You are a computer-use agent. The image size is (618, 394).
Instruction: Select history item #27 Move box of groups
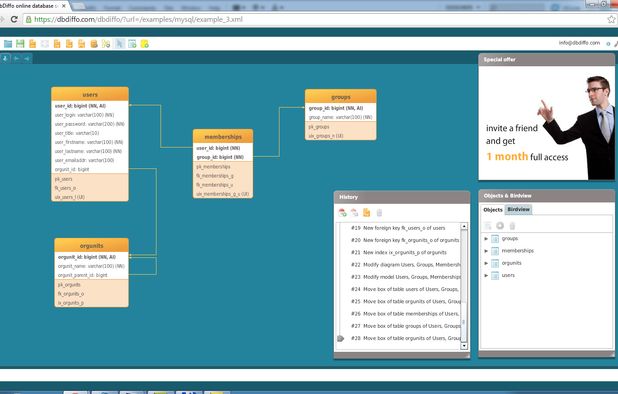pos(405,326)
